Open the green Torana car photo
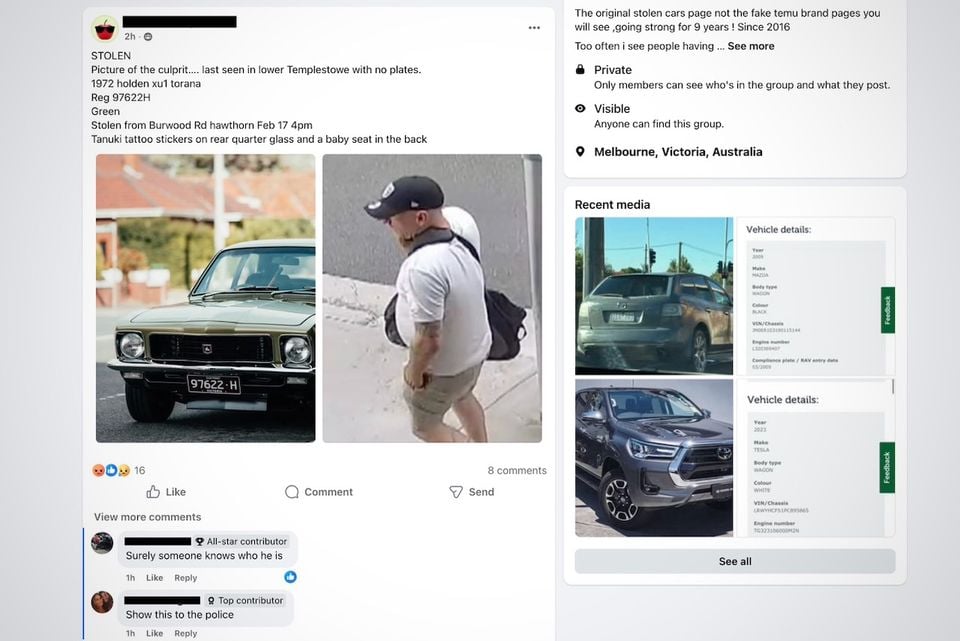 click(x=206, y=298)
